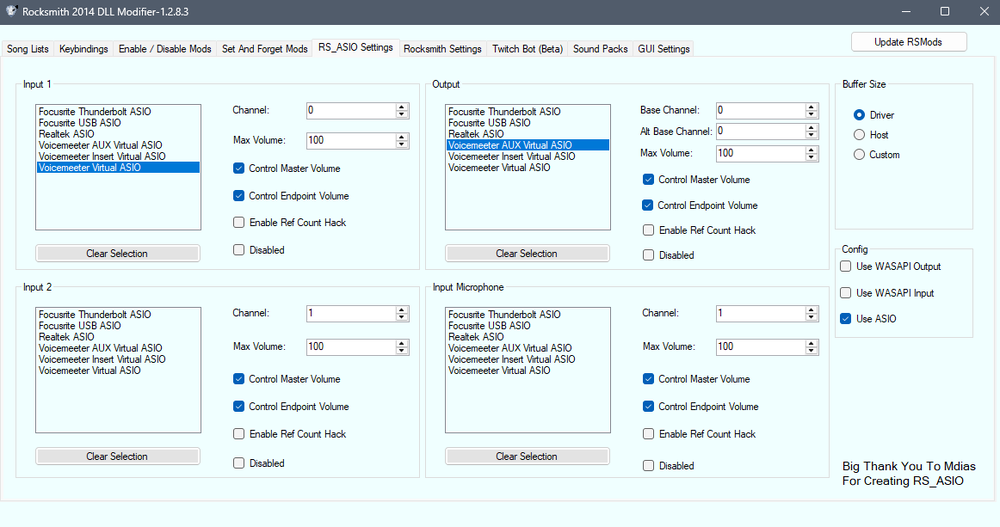The width and height of the screenshot is (1000, 527).
Task: Switch to the Keybindings tab
Action: coord(84,48)
